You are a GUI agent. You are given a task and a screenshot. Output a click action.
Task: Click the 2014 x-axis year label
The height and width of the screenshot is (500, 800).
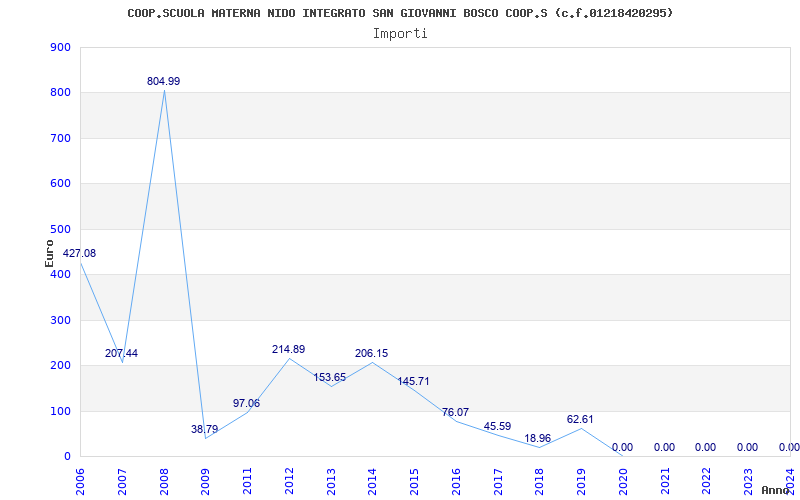pyautogui.click(x=372, y=481)
